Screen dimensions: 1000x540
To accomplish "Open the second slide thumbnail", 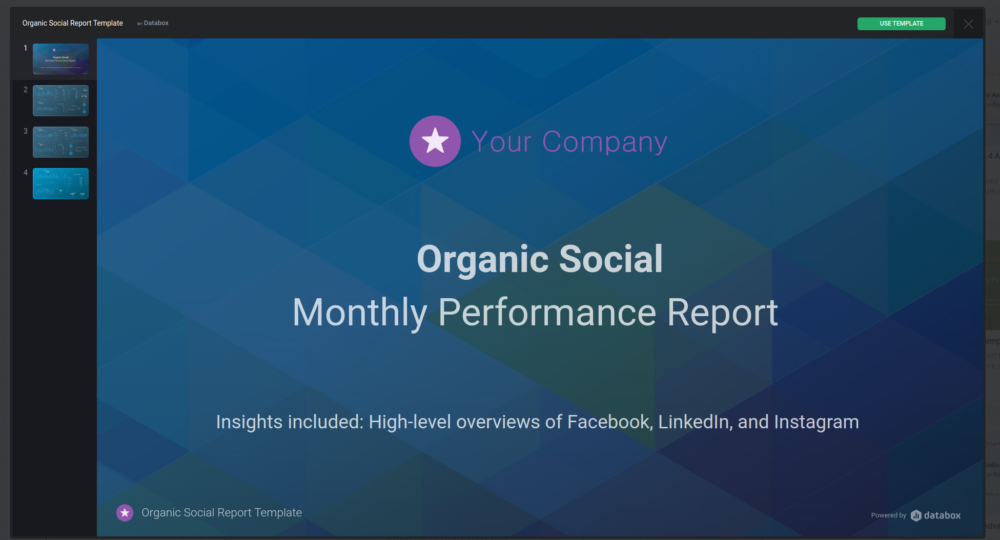I will point(60,101).
